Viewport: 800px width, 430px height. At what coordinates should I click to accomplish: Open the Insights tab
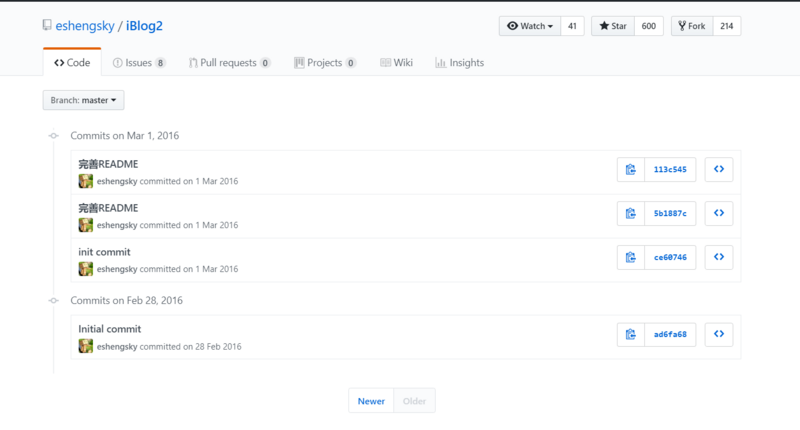(x=460, y=63)
